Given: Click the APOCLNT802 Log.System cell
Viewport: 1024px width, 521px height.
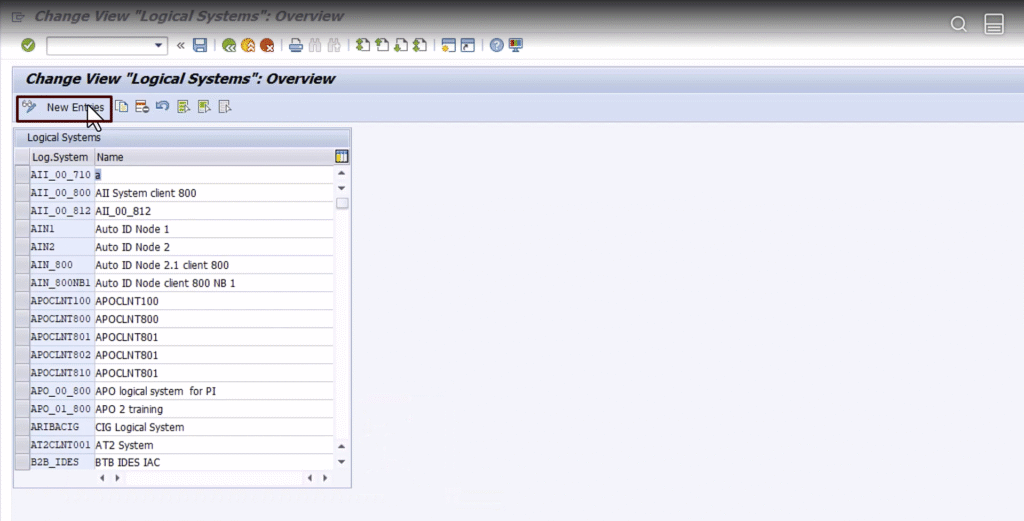Looking at the screenshot, I should click(62, 355).
